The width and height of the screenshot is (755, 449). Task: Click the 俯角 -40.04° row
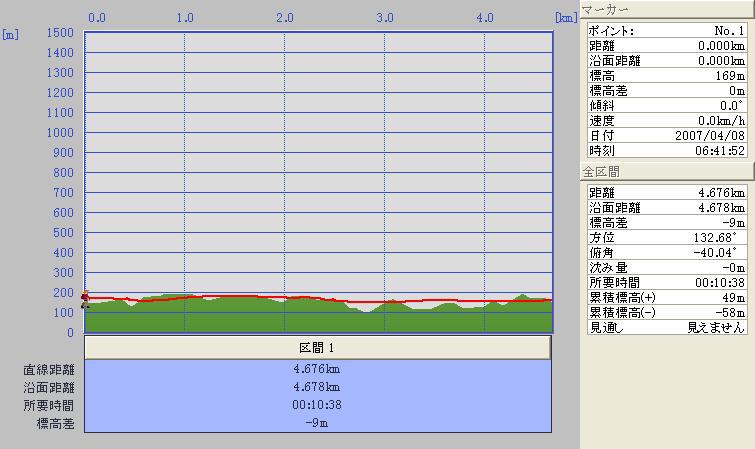[667, 253]
